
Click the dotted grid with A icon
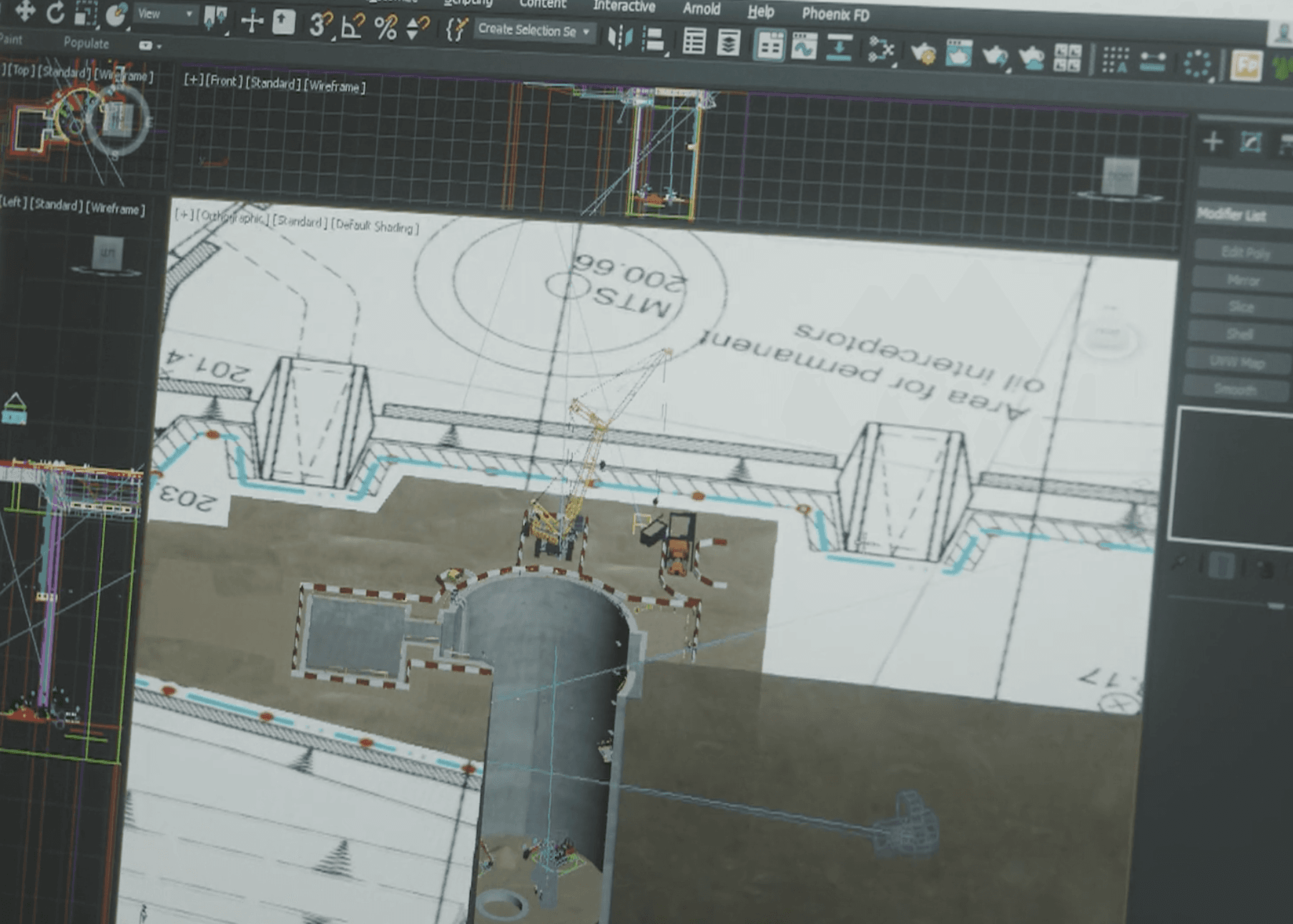pos(1115,60)
